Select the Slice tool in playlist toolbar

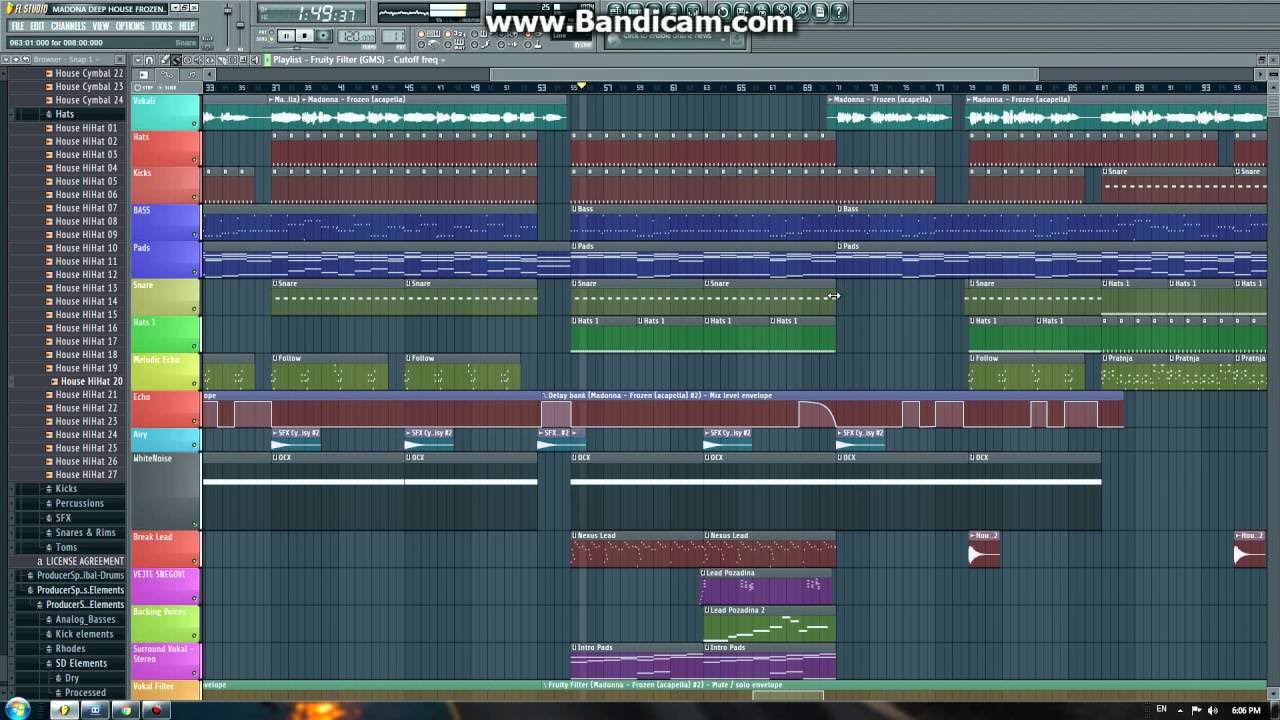221,60
